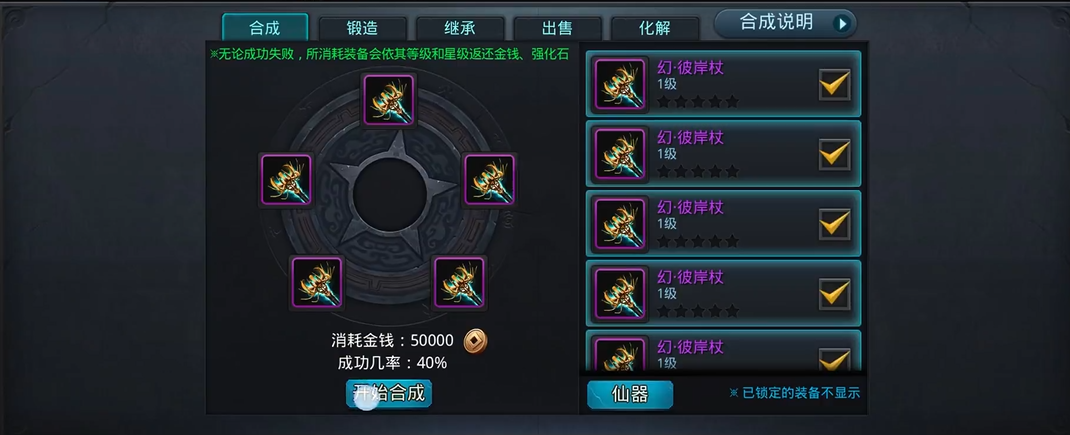Click the empty center circle of the synthesis wheel

pos(390,194)
